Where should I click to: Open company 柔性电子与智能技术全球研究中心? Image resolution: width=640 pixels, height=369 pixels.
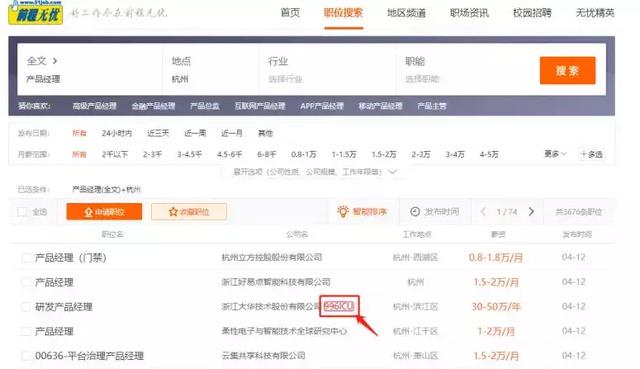pos(284,331)
